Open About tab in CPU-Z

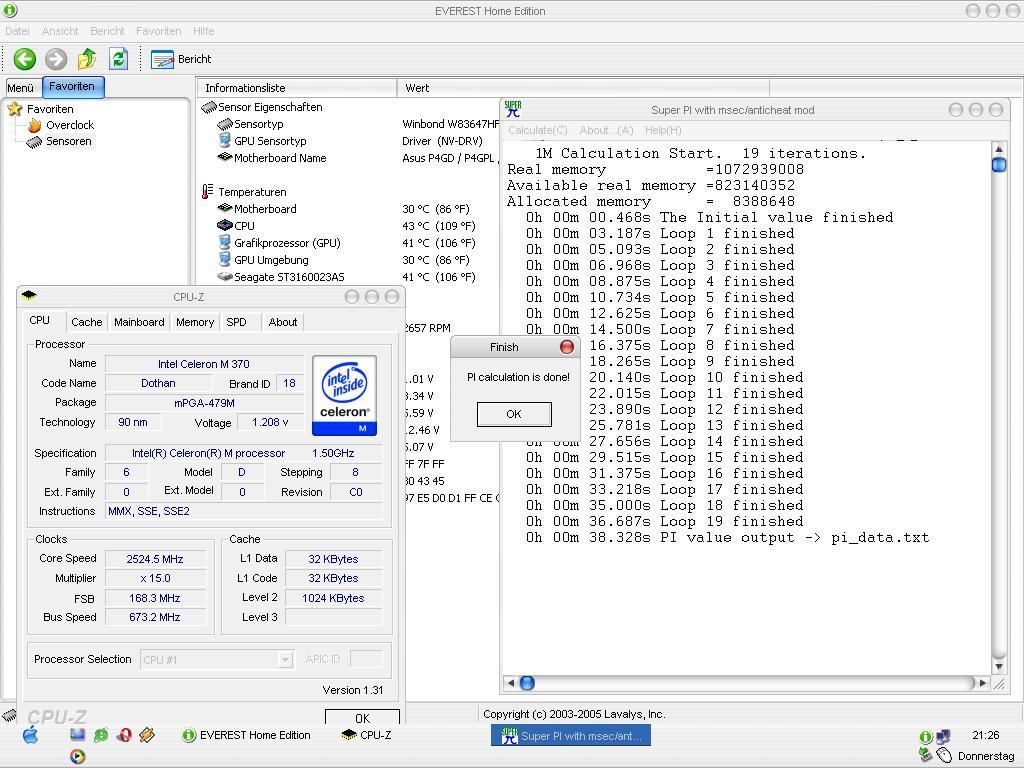283,322
